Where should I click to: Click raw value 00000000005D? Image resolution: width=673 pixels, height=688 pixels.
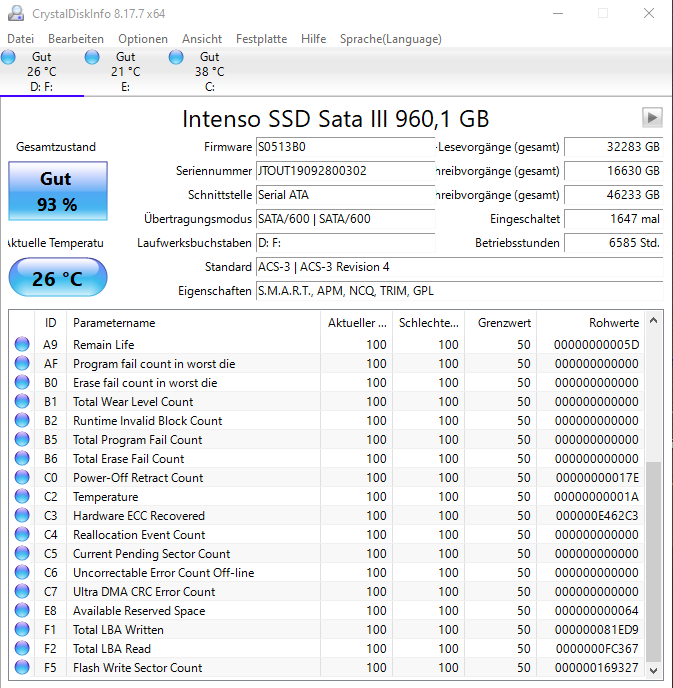pyautogui.click(x=596, y=344)
